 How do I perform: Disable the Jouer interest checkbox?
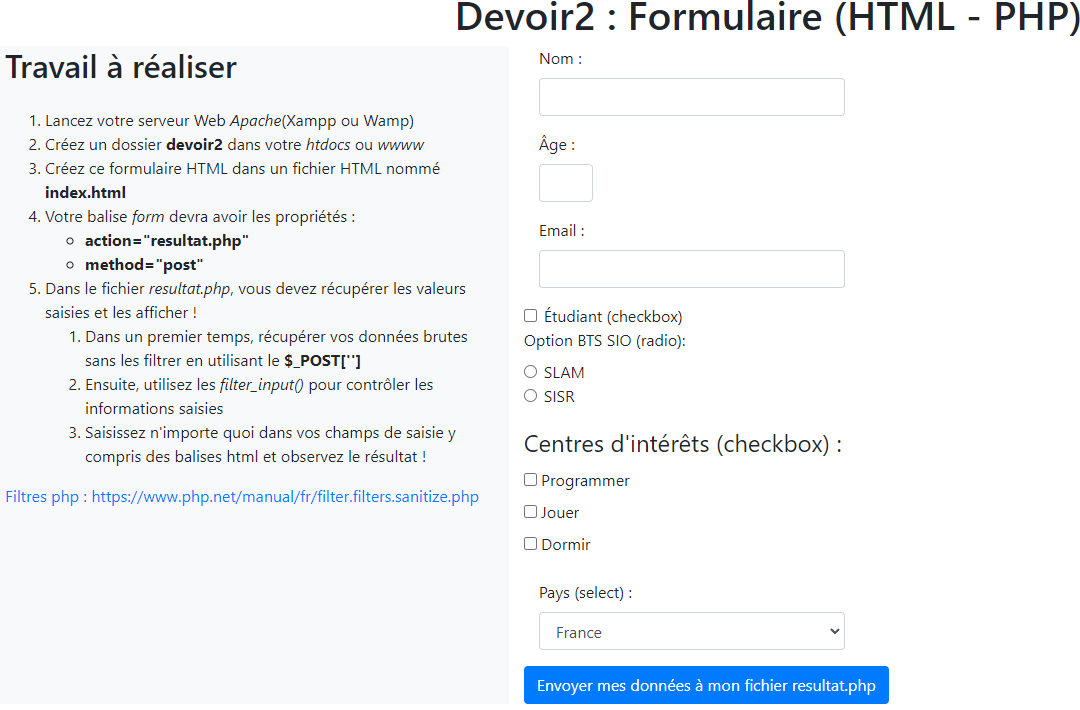pos(530,511)
